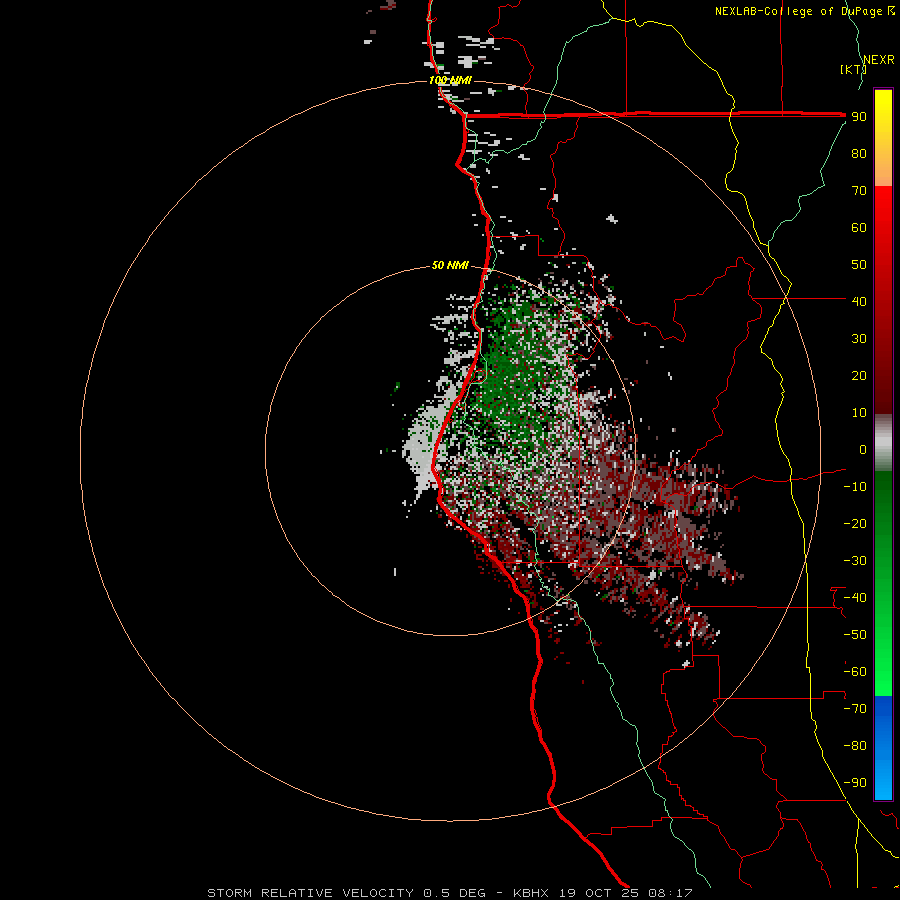Click the gray zero-velocity segment of the color bar
Screen dimensions: 900x900
coord(883,443)
